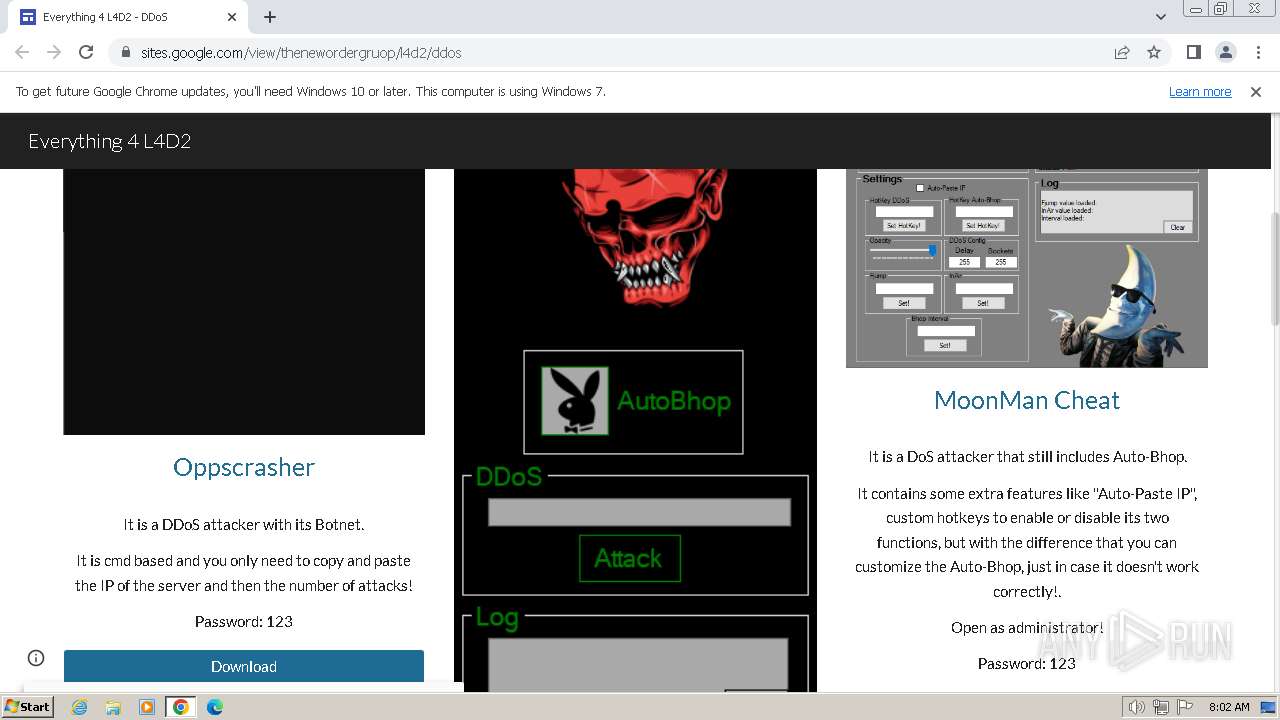Click the Oppscrasher heading
This screenshot has width=1280, height=720.
pyautogui.click(x=244, y=467)
